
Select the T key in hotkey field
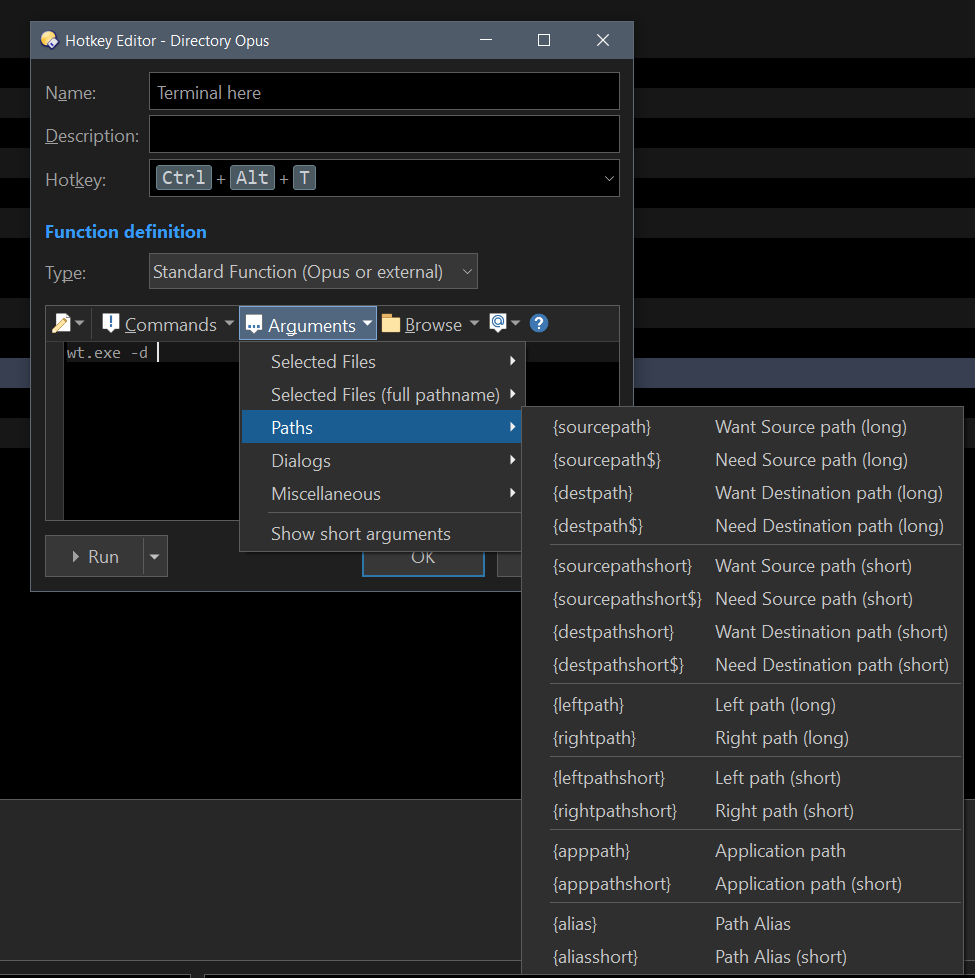304,178
